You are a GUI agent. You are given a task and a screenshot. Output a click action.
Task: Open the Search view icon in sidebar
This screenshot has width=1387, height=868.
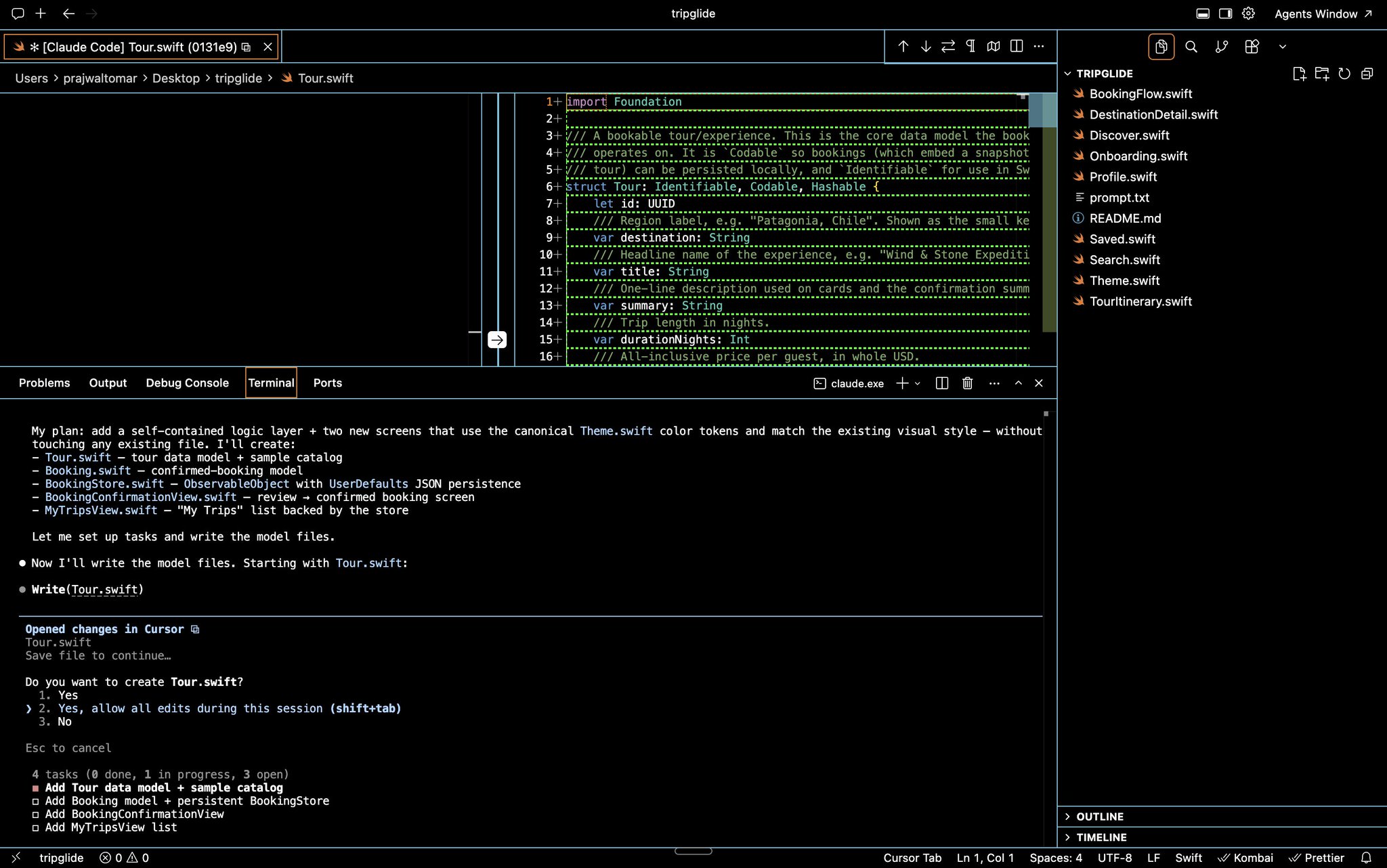coord(1191,47)
